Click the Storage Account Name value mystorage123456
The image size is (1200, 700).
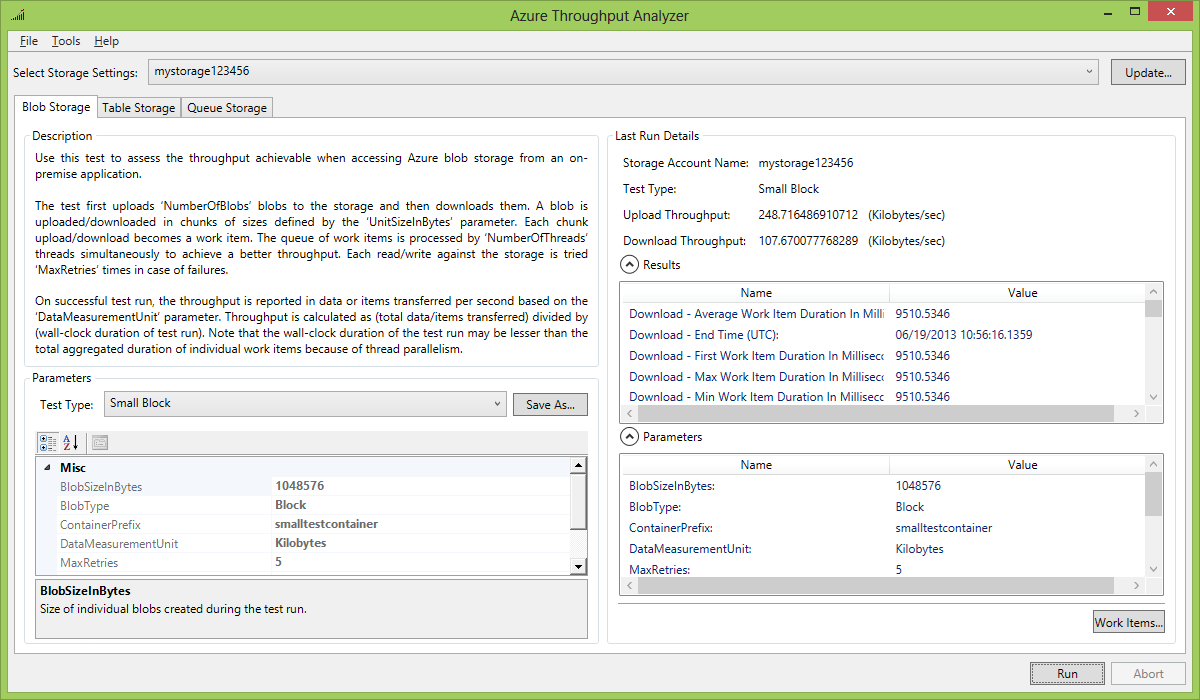pos(806,163)
